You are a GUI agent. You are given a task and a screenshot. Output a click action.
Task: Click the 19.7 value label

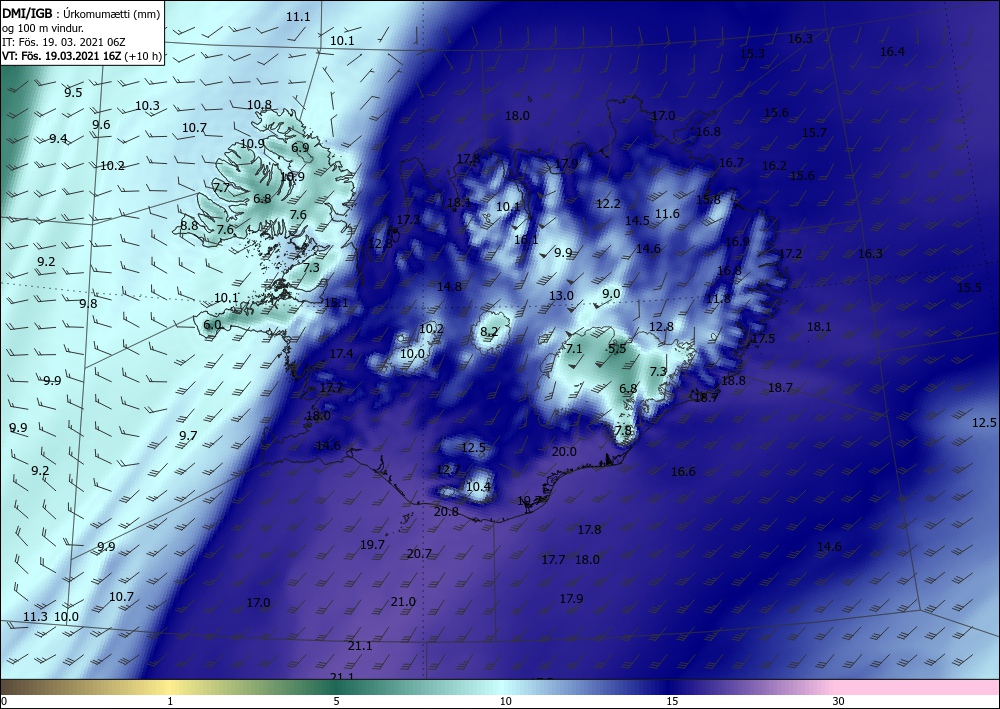[372, 545]
